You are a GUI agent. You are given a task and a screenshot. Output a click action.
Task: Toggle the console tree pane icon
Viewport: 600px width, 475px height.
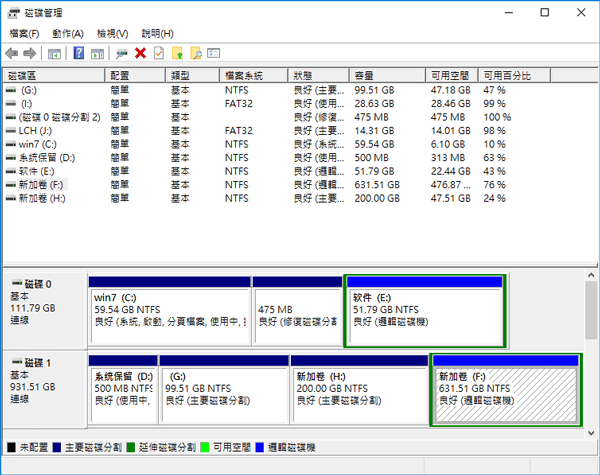coord(54,54)
